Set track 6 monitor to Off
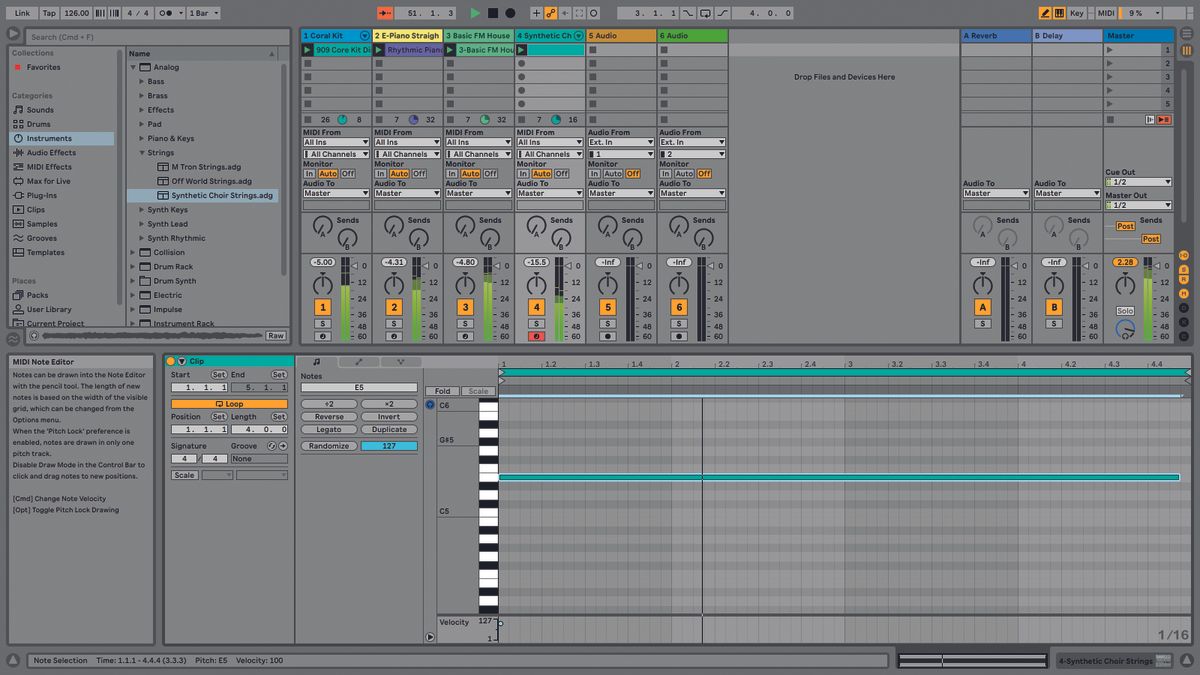Screen dimensions: 1200x675 click(x=704, y=173)
